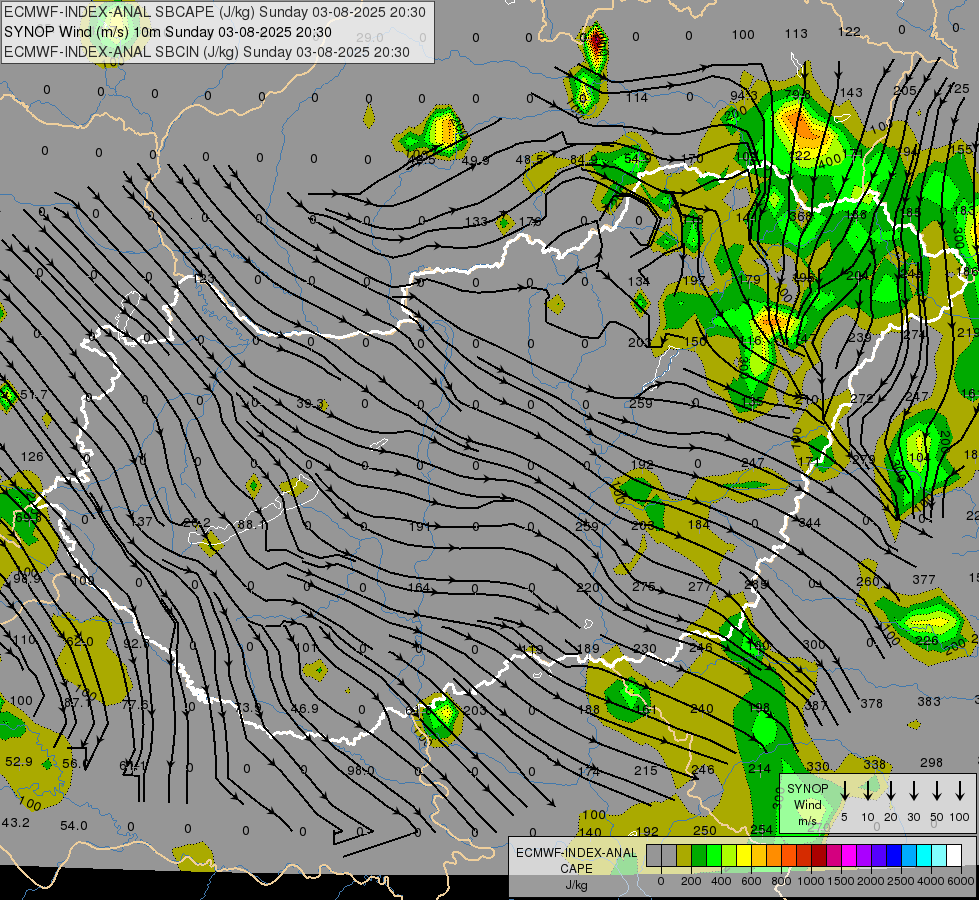
Task: Click the 30 label in wind legend
Action: point(913,817)
